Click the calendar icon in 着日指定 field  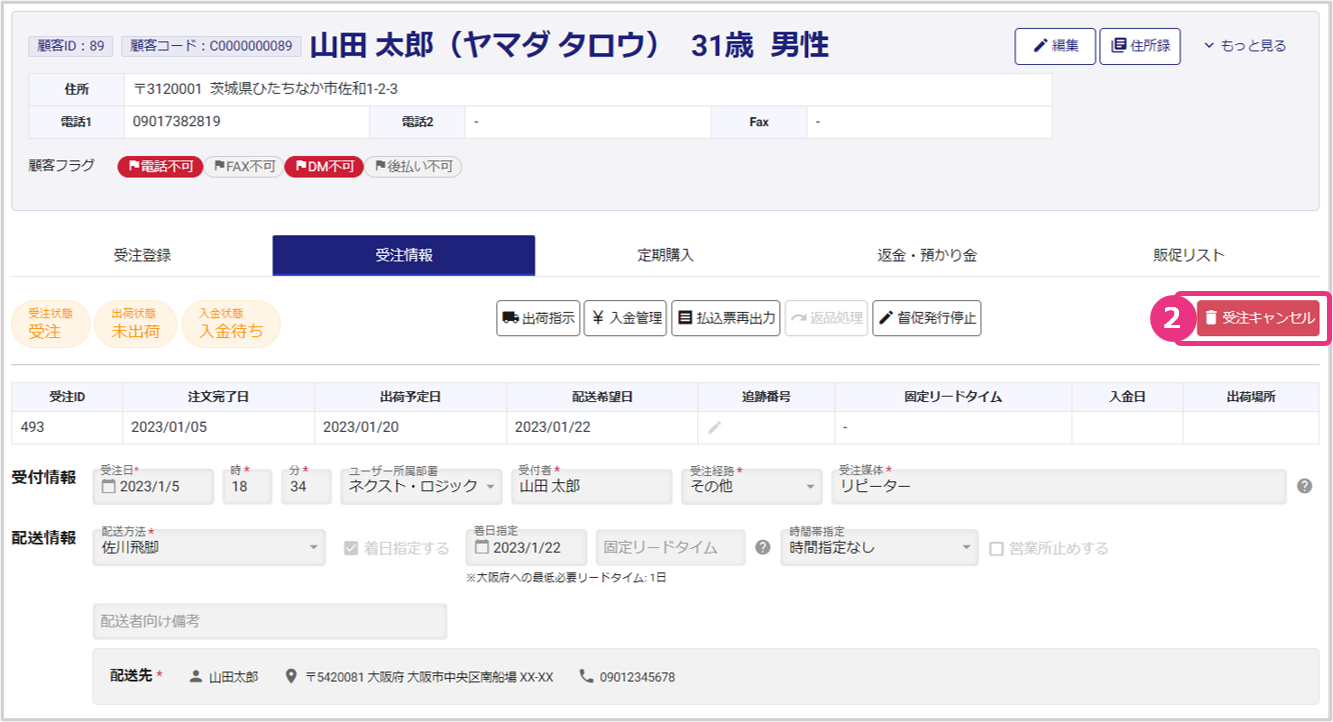[482, 548]
